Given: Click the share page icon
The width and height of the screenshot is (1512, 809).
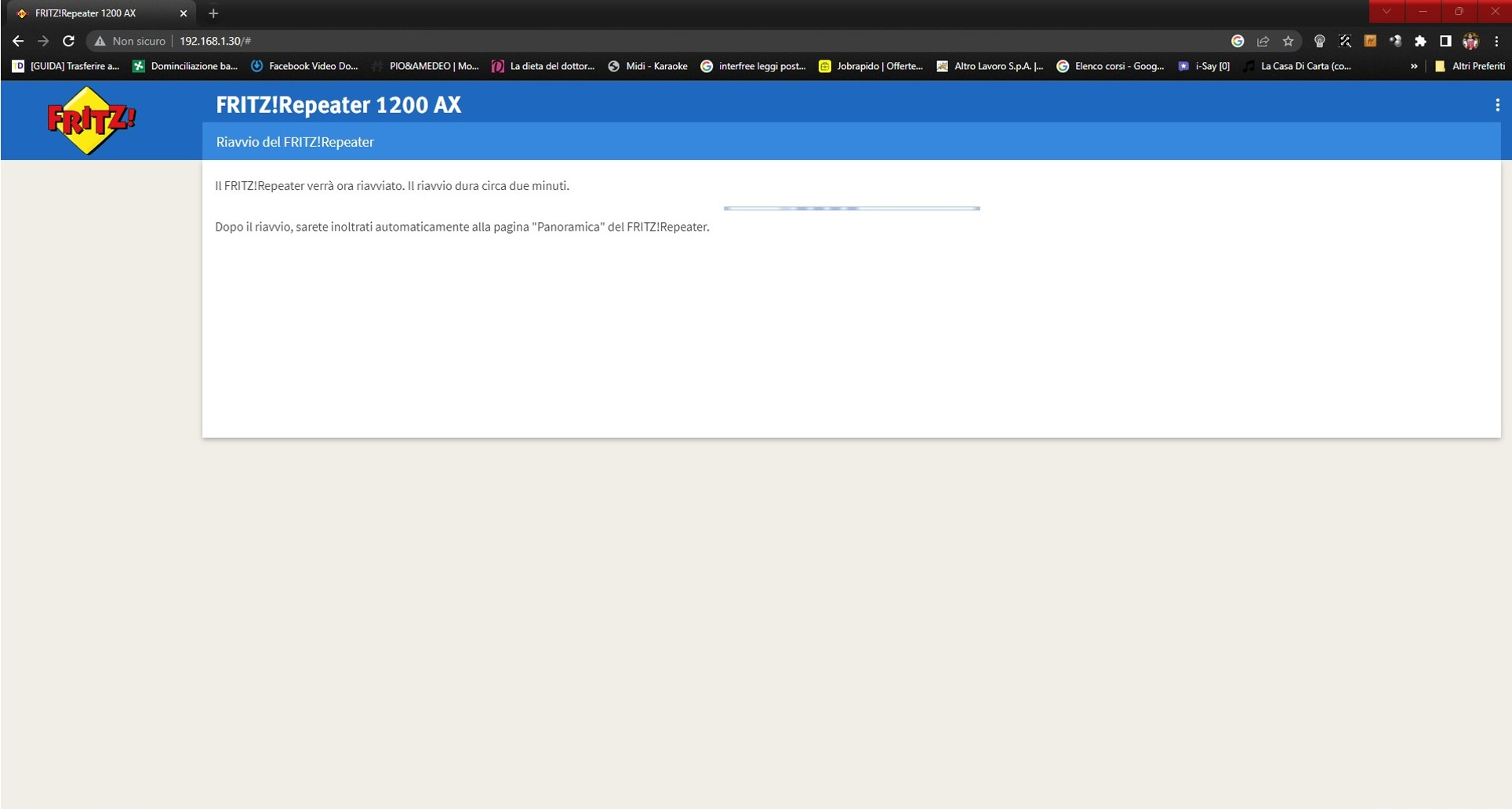Looking at the screenshot, I should point(1263,41).
